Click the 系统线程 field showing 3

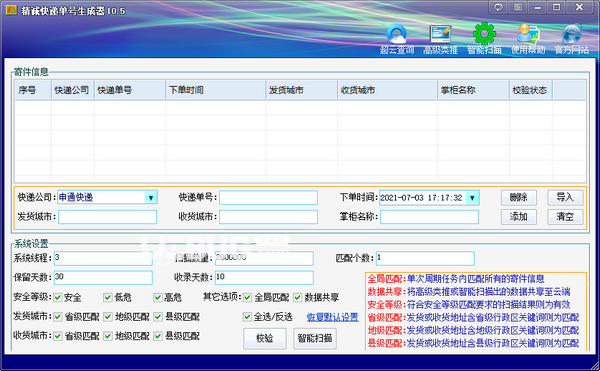[x=103, y=258]
